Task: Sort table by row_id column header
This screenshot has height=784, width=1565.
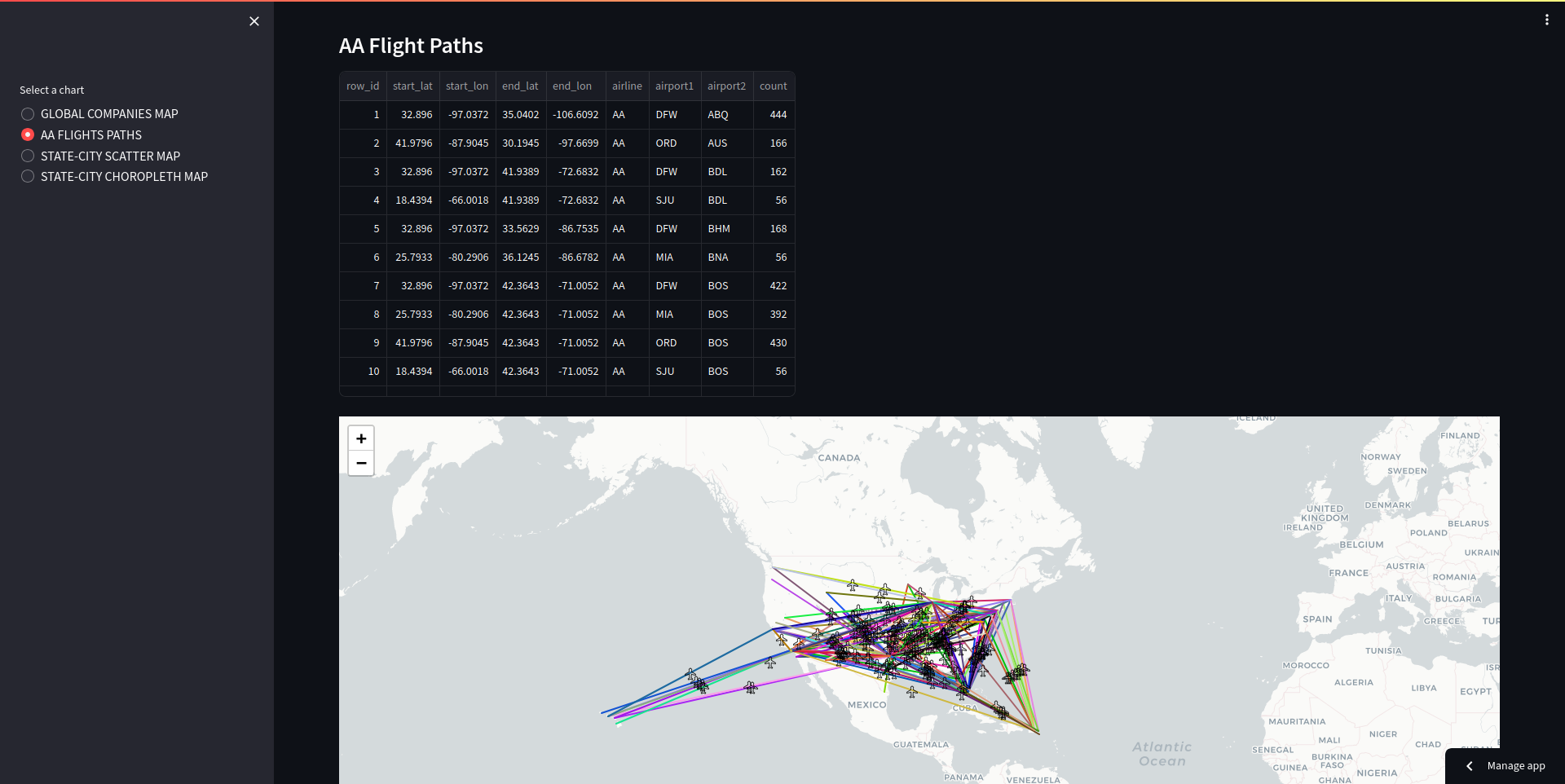Action: (x=363, y=86)
